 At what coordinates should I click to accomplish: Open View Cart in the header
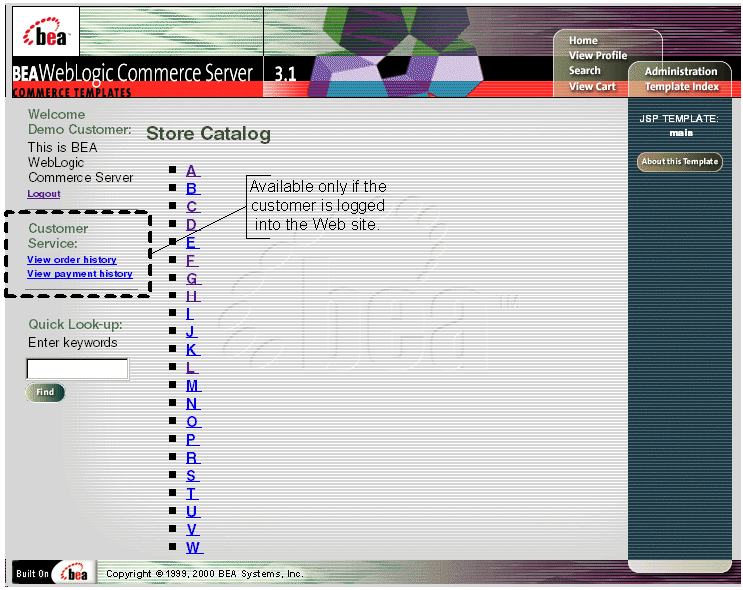(592, 86)
